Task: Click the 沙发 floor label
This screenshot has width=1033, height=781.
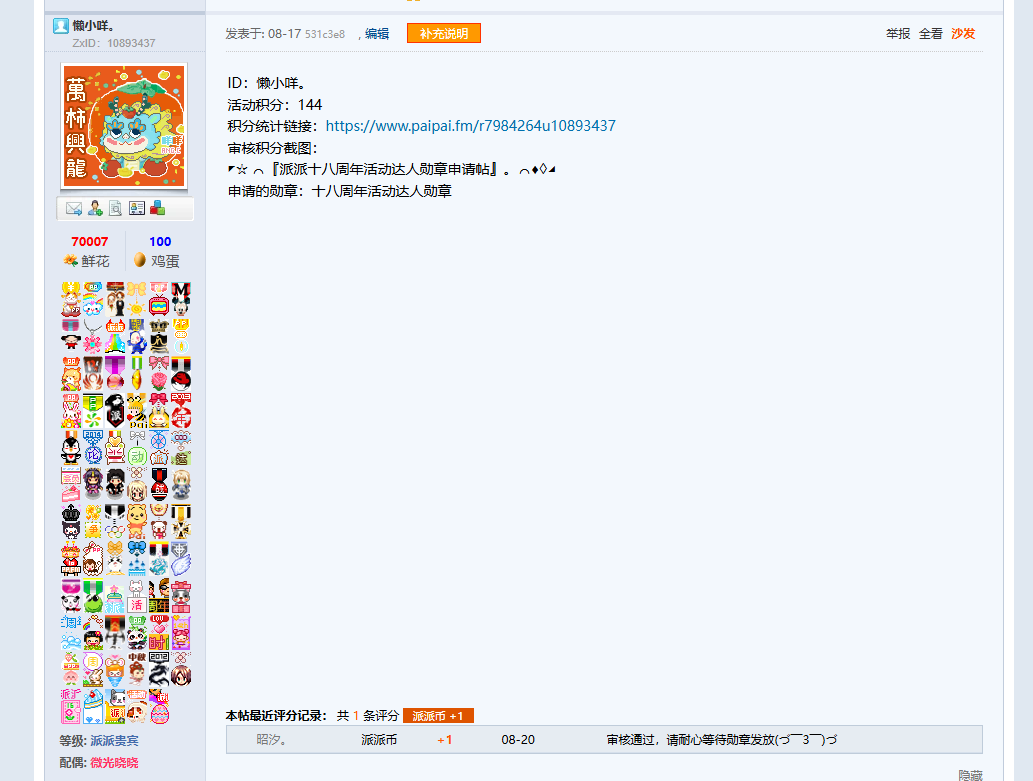Action: click(x=963, y=34)
